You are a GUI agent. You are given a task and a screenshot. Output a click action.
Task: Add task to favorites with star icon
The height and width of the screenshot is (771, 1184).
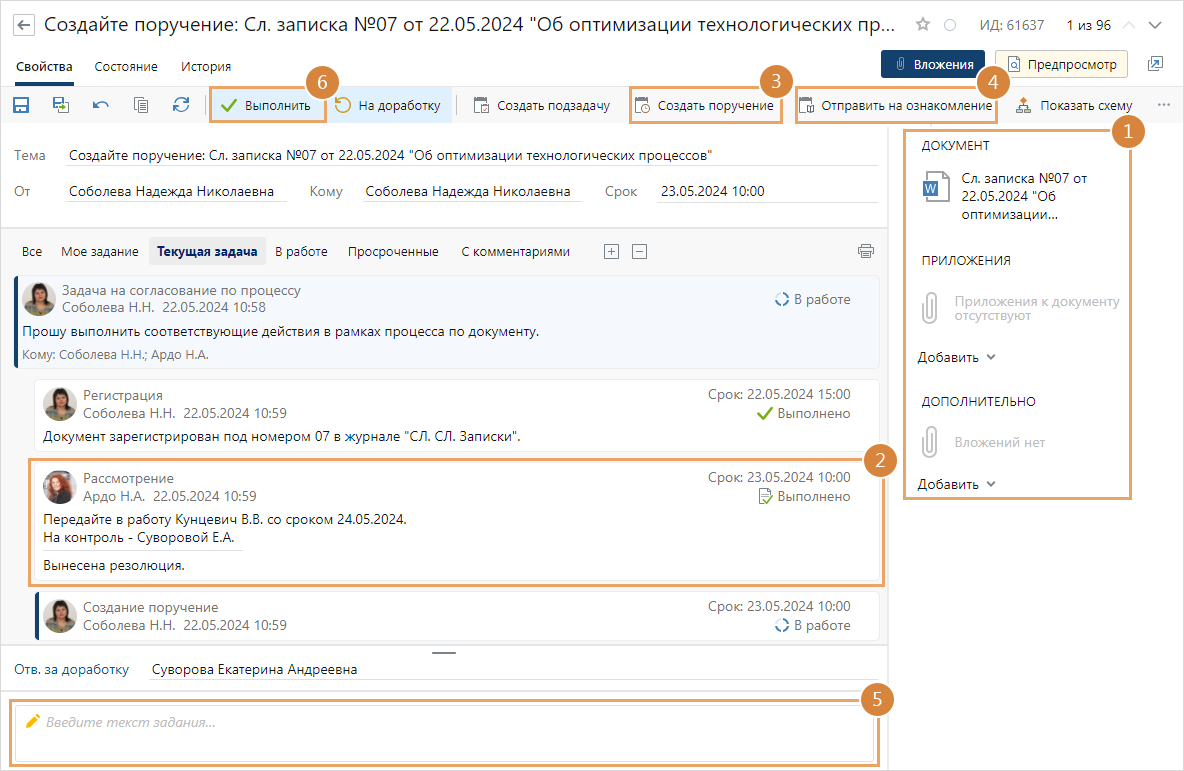point(923,25)
